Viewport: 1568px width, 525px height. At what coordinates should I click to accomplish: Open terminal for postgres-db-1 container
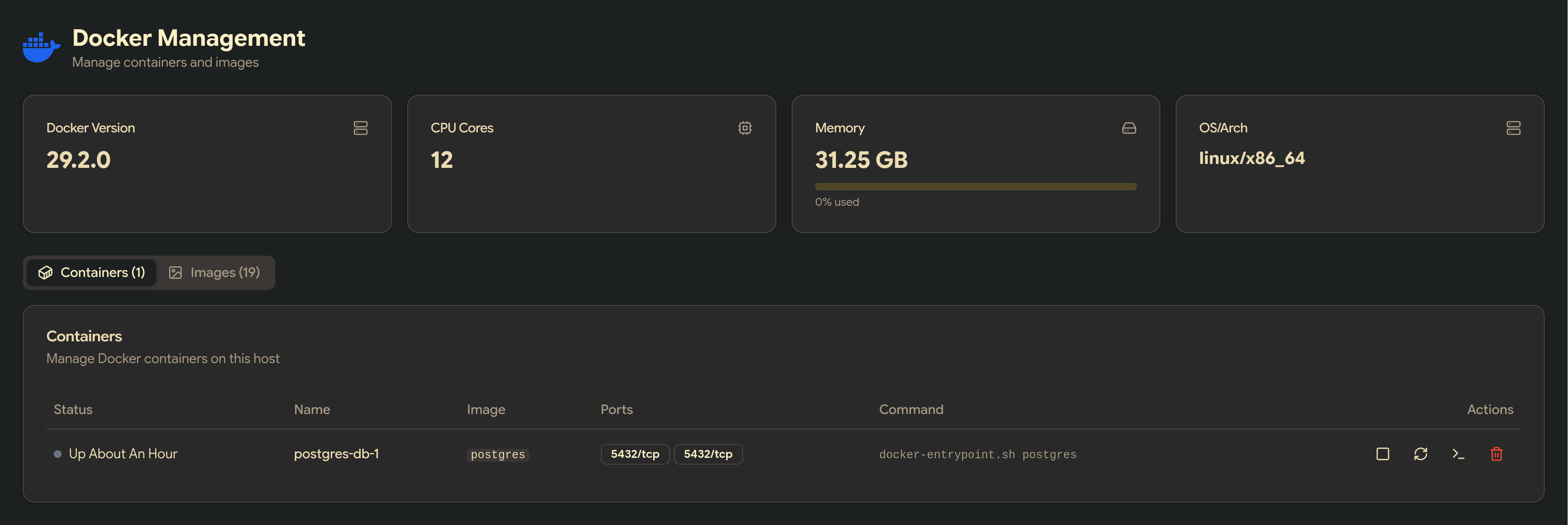coord(1458,454)
